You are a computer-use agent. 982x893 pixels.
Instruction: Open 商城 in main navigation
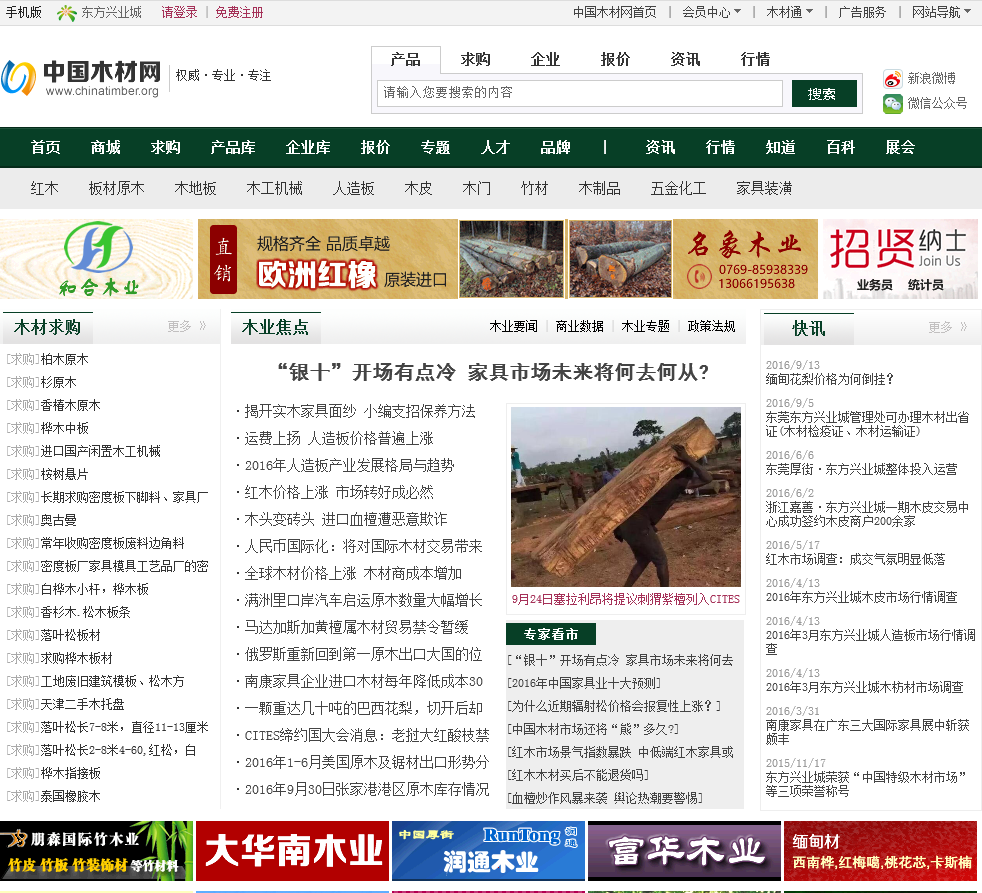click(105, 147)
